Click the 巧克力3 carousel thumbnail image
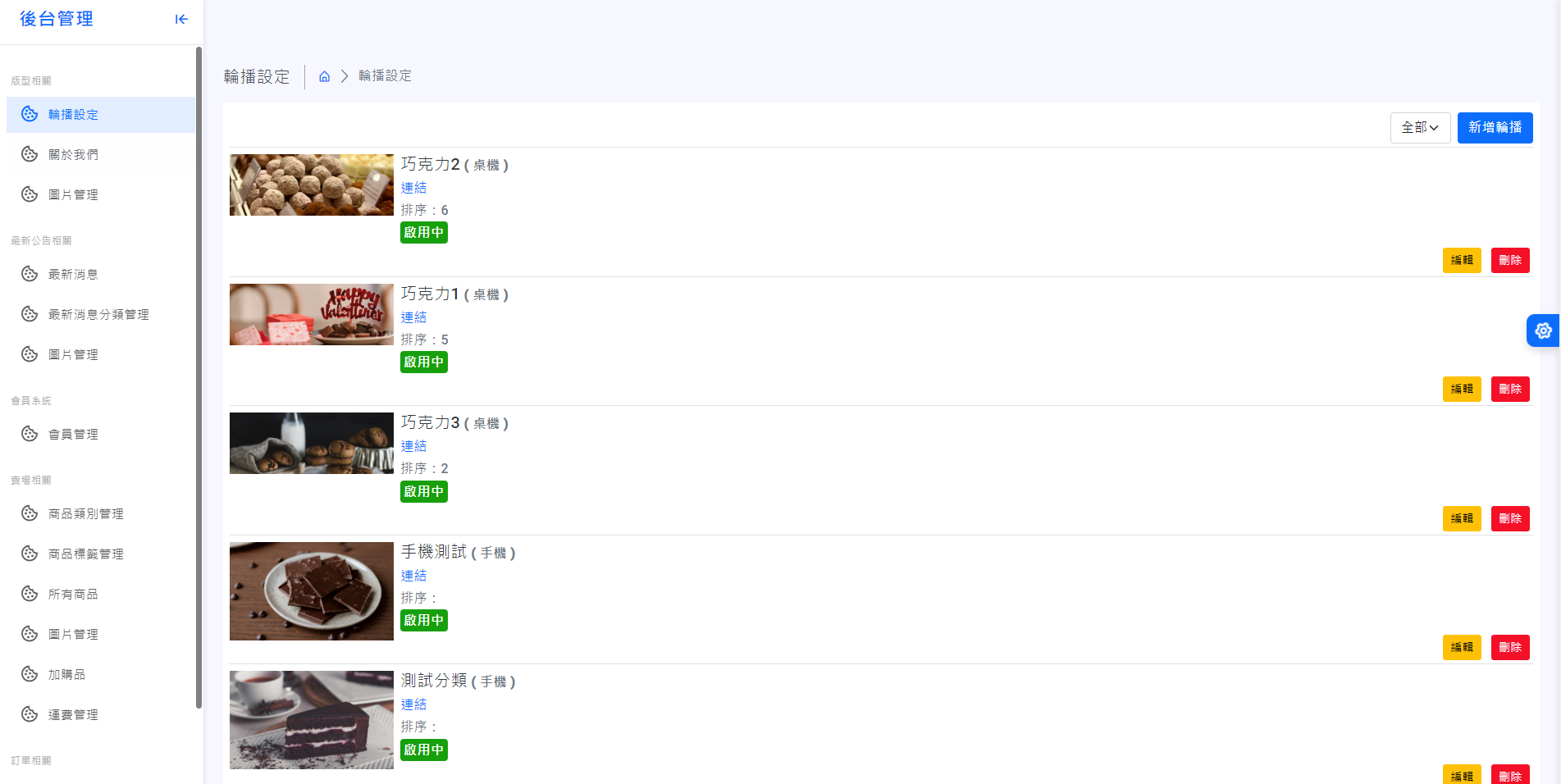 point(312,443)
